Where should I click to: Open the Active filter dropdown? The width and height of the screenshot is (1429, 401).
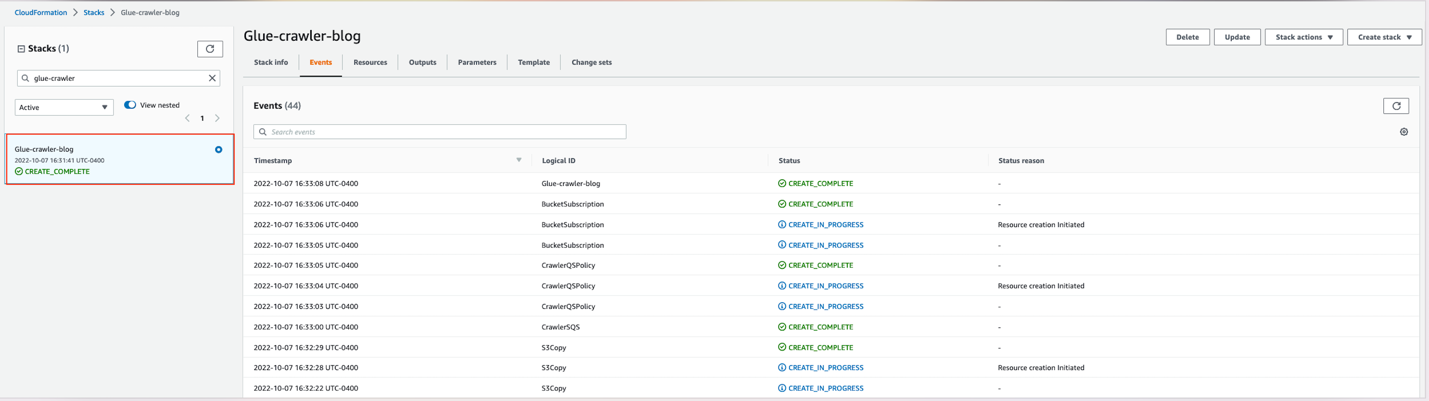click(64, 107)
